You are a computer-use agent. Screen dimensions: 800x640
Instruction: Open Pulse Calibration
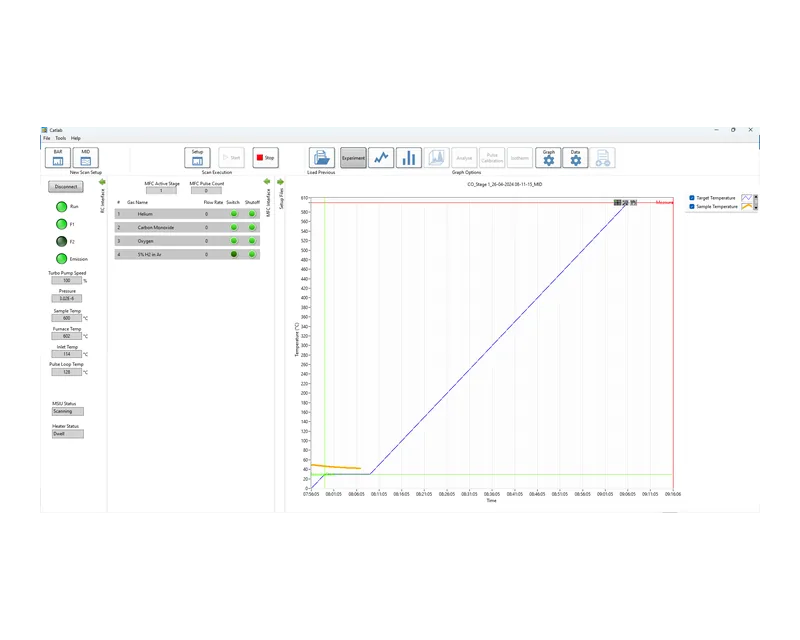point(492,158)
